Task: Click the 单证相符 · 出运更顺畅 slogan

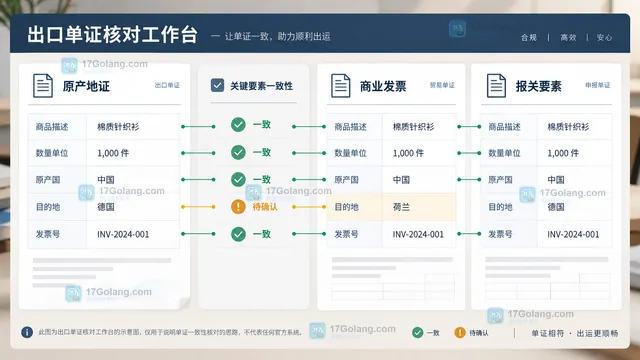Action: coord(575,333)
